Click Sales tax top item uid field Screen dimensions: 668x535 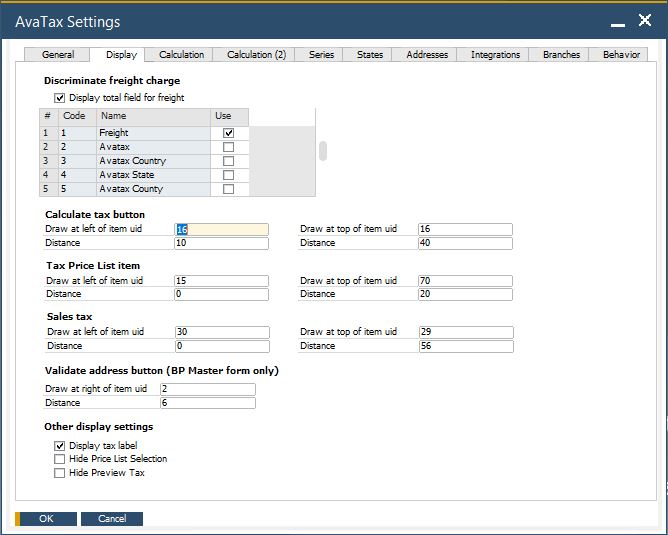tap(466, 332)
